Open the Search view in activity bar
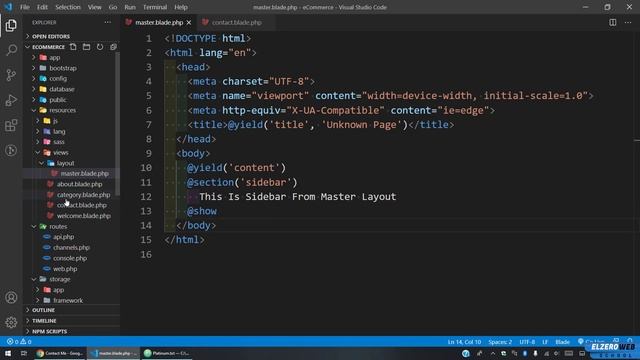 coord(11,50)
